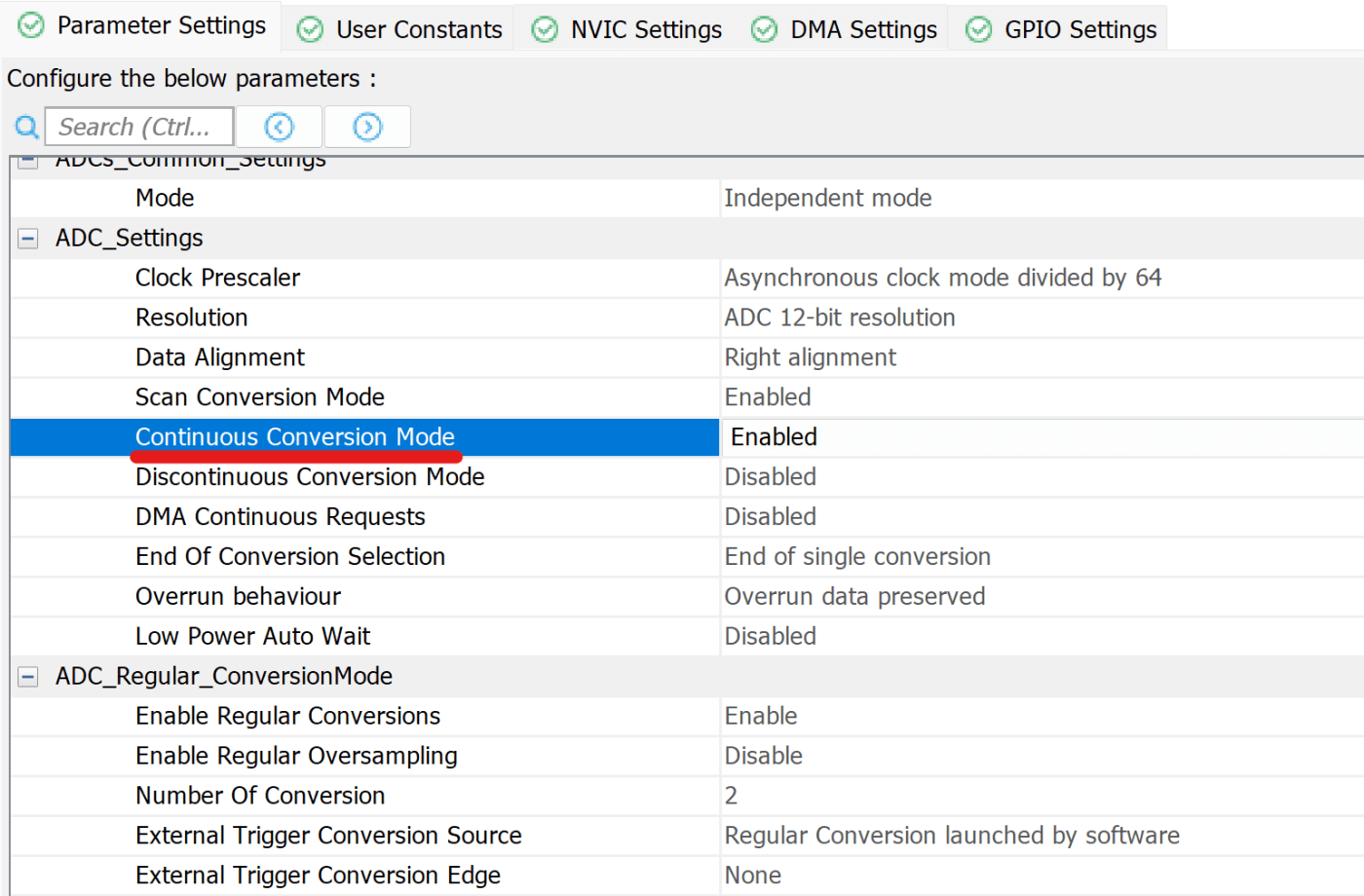This screenshot has width=1364, height=896.
Task: Click End Of Conversion Selection value
Action: coord(857,556)
